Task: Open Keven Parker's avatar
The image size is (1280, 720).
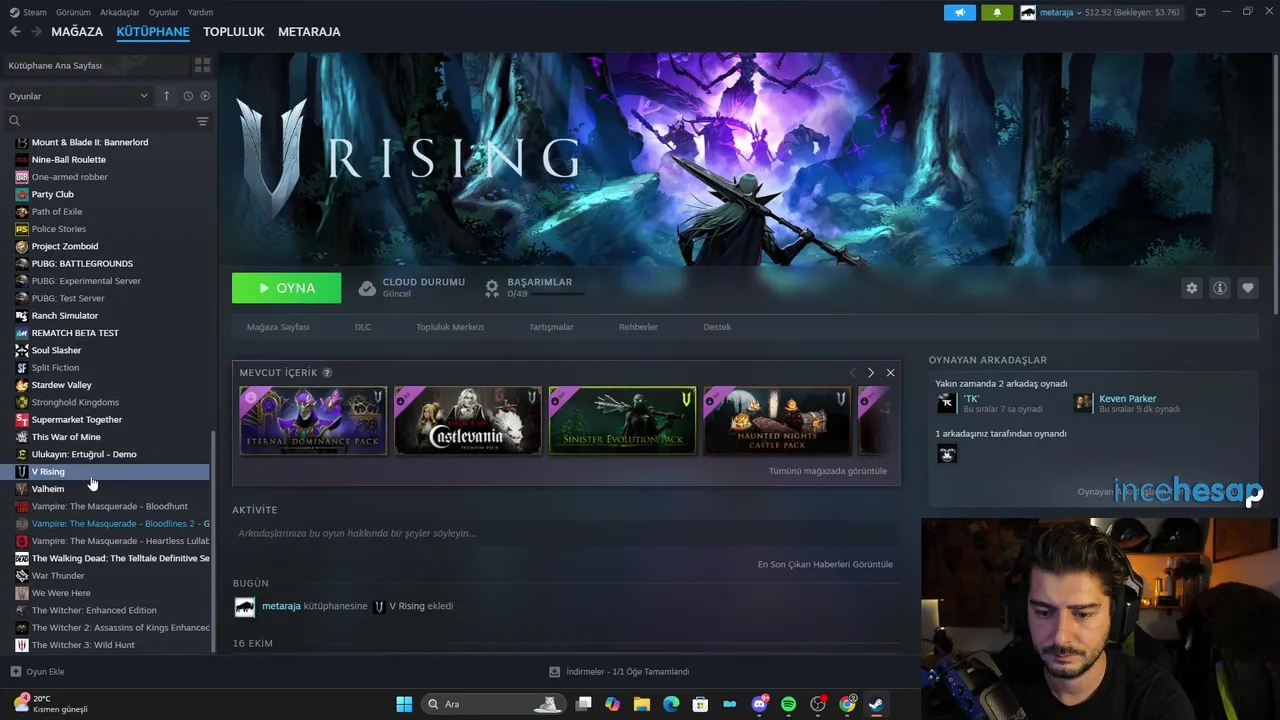Action: (1084, 403)
